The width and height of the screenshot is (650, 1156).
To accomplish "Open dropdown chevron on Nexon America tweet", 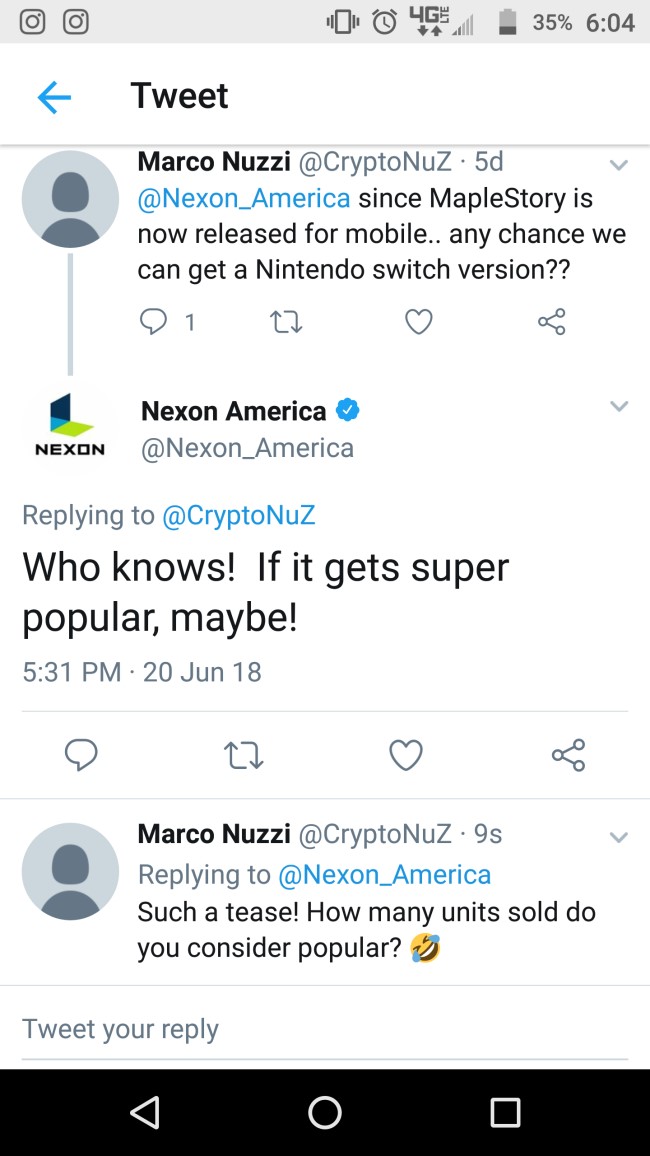I will [x=619, y=405].
